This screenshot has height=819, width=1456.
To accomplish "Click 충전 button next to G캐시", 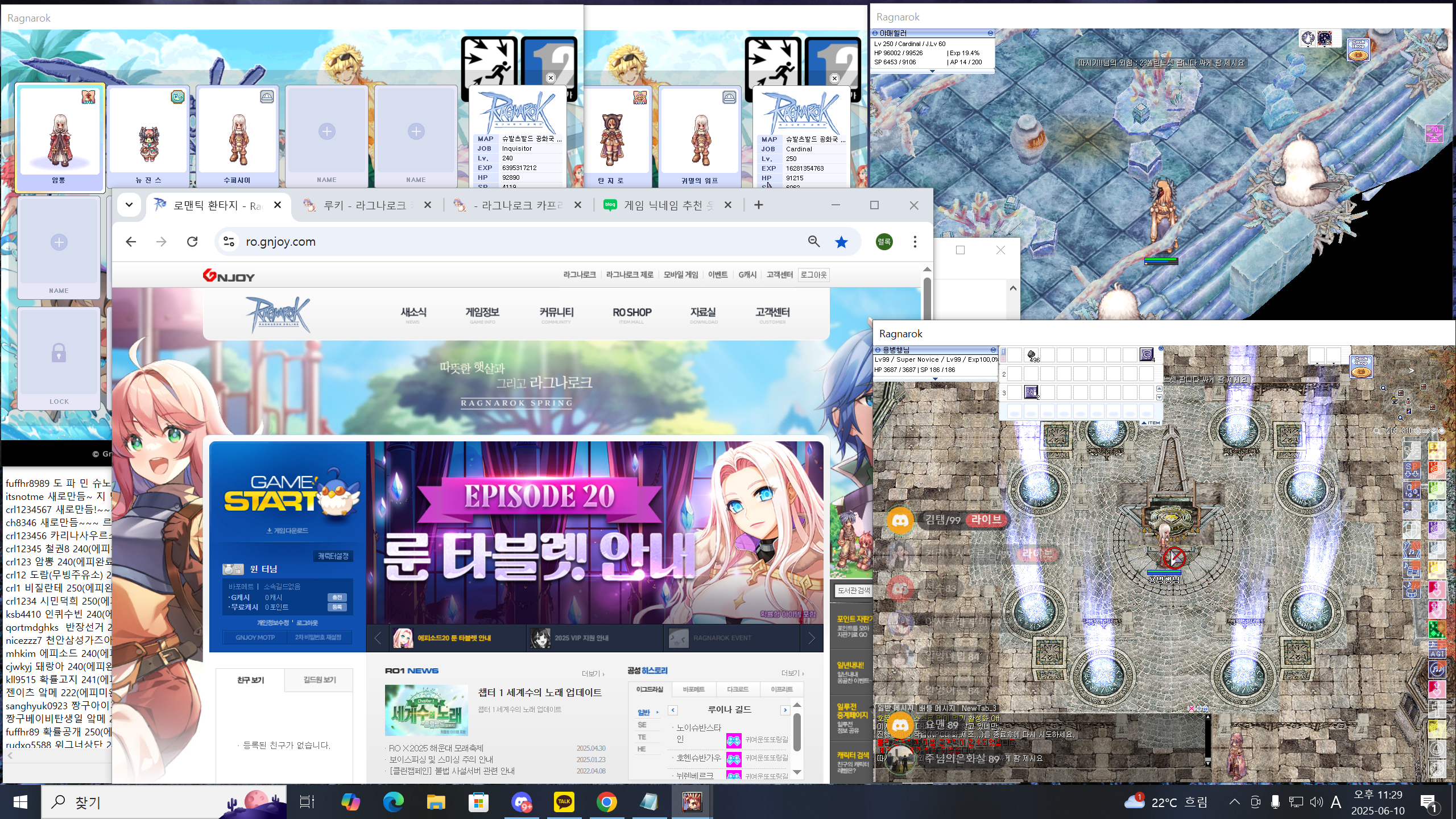I will 337,597.
